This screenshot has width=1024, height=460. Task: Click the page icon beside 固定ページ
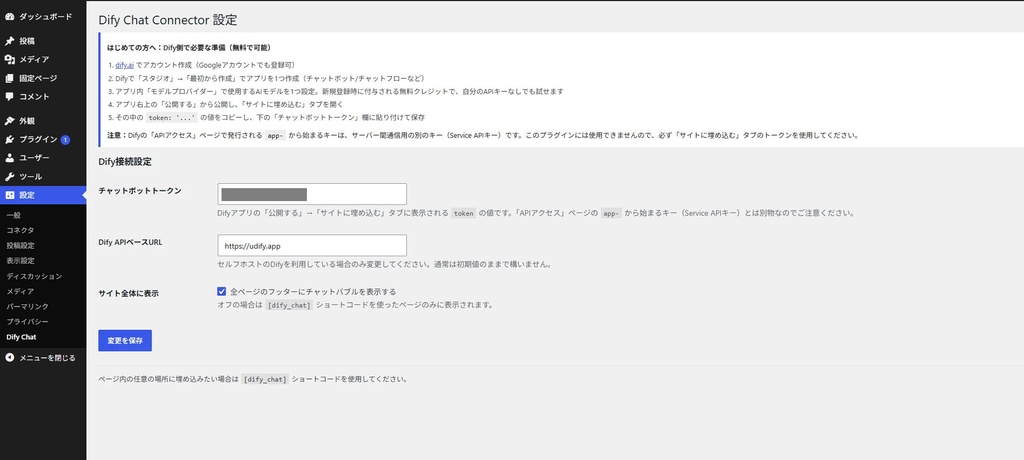point(9,78)
